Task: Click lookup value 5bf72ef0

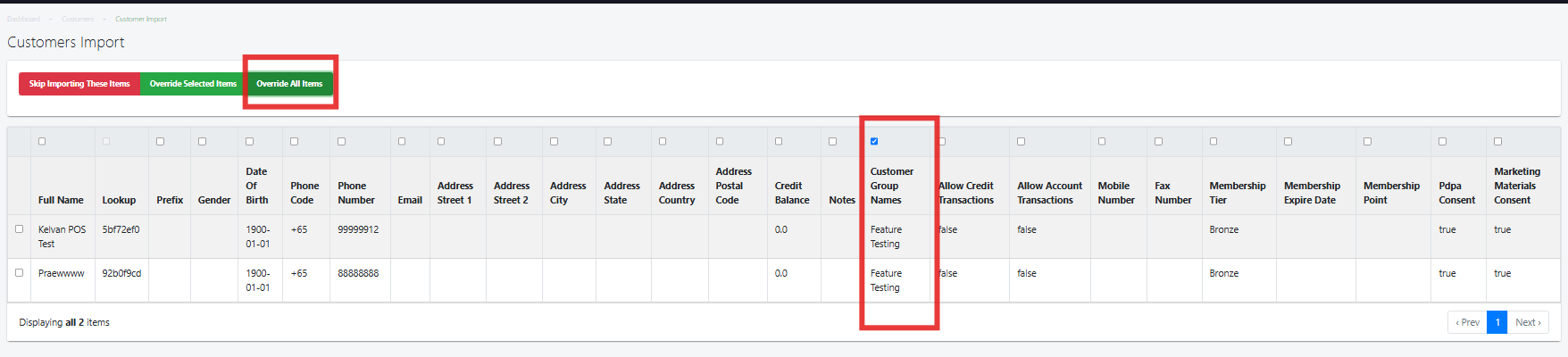Action: tap(121, 229)
